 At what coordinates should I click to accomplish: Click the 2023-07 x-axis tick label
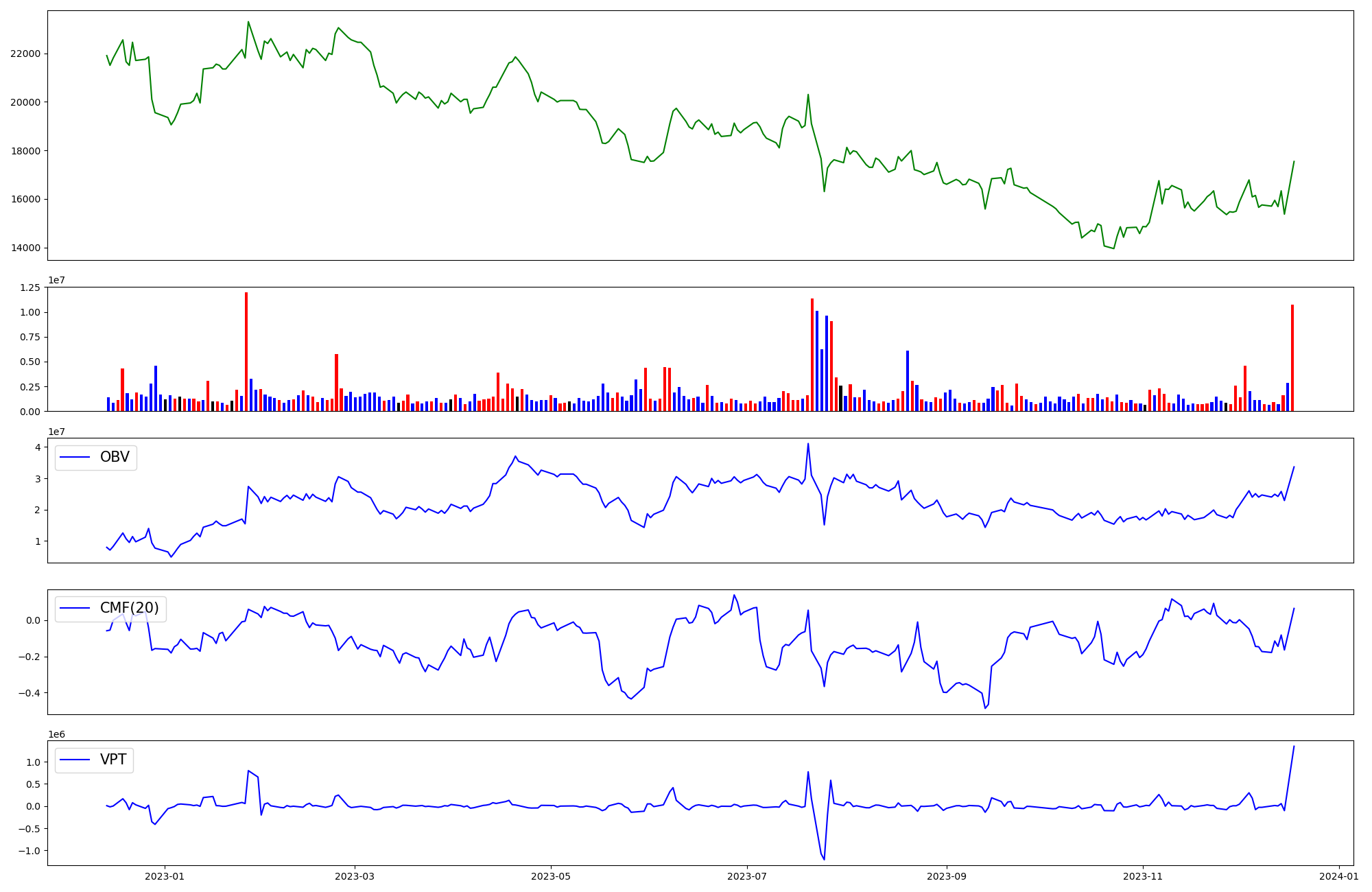746,876
